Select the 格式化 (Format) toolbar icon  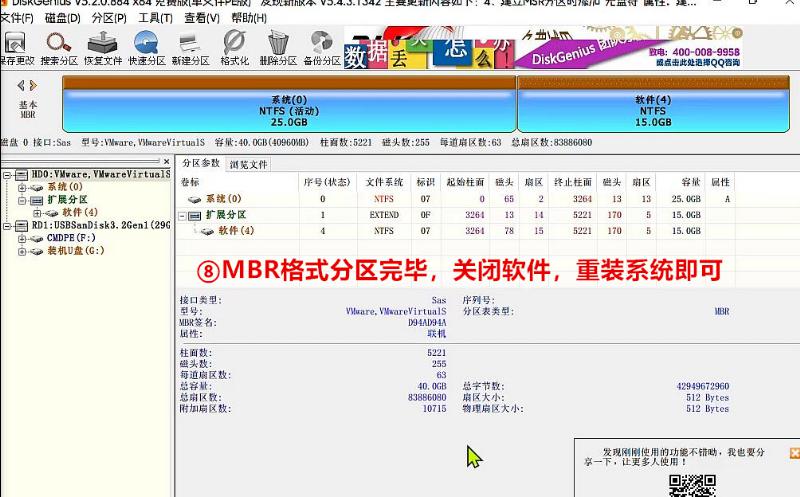234,47
